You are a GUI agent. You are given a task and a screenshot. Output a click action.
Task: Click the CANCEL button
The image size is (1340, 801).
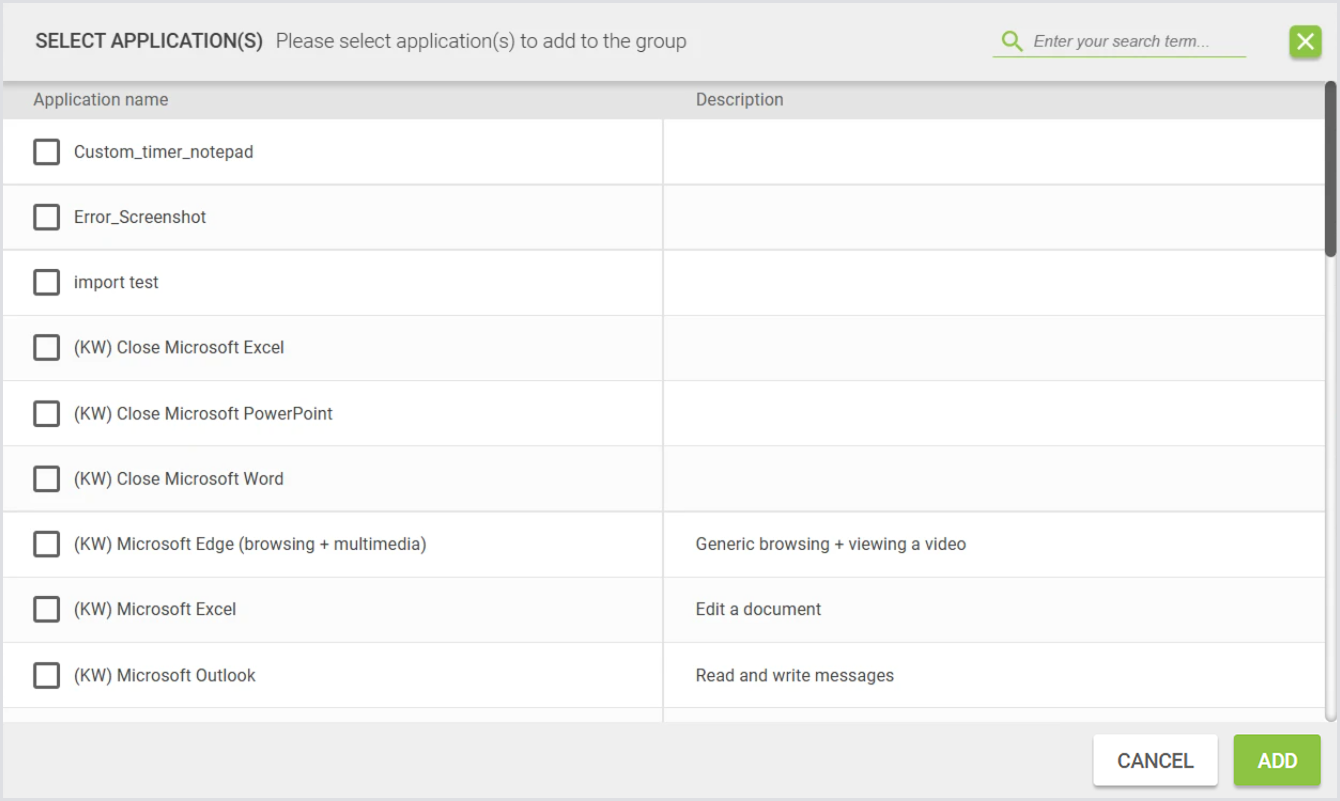1155,761
